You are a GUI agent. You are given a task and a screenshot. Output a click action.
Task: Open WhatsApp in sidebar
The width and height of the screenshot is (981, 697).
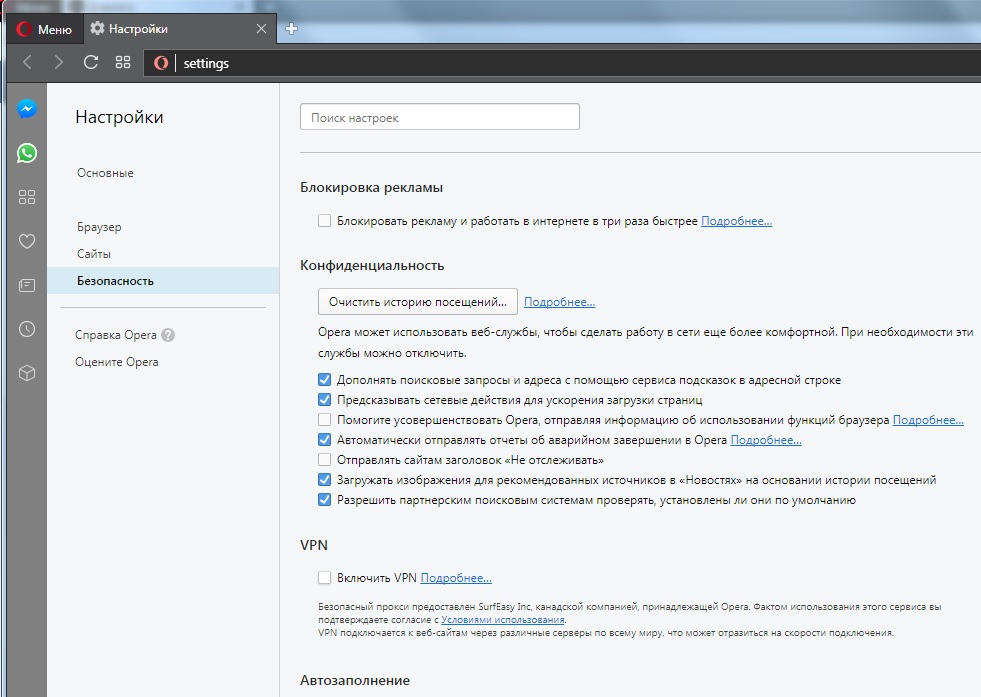(x=27, y=153)
